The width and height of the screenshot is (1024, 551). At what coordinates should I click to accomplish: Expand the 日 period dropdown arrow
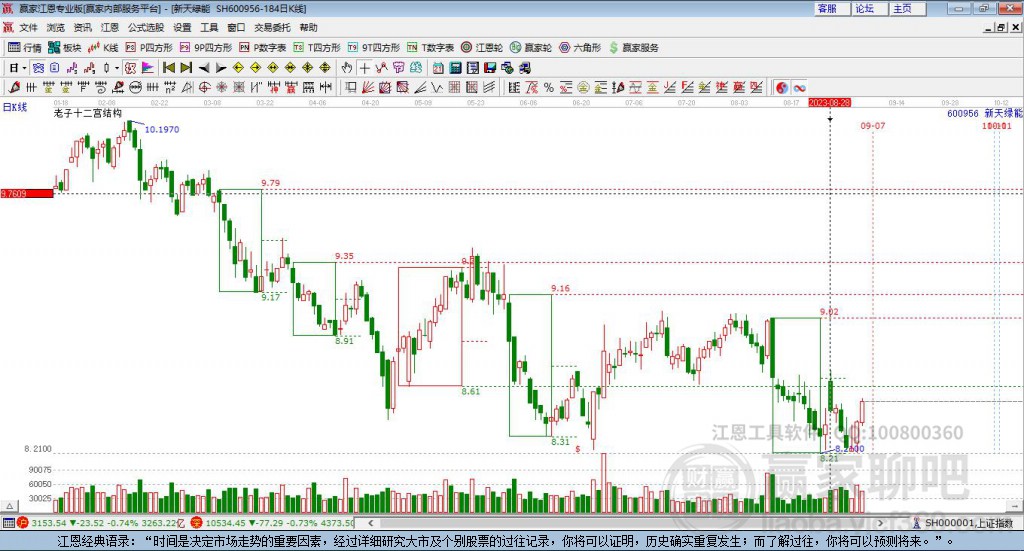pyautogui.click(x=24, y=68)
